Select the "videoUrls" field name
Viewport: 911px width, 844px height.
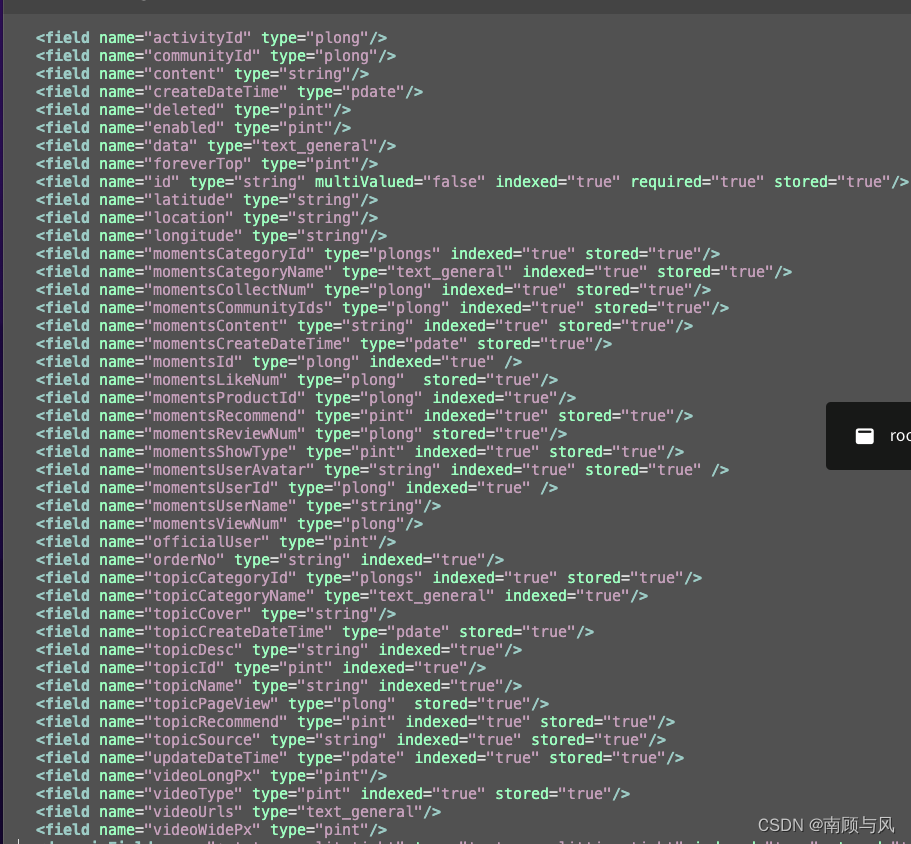click(192, 811)
